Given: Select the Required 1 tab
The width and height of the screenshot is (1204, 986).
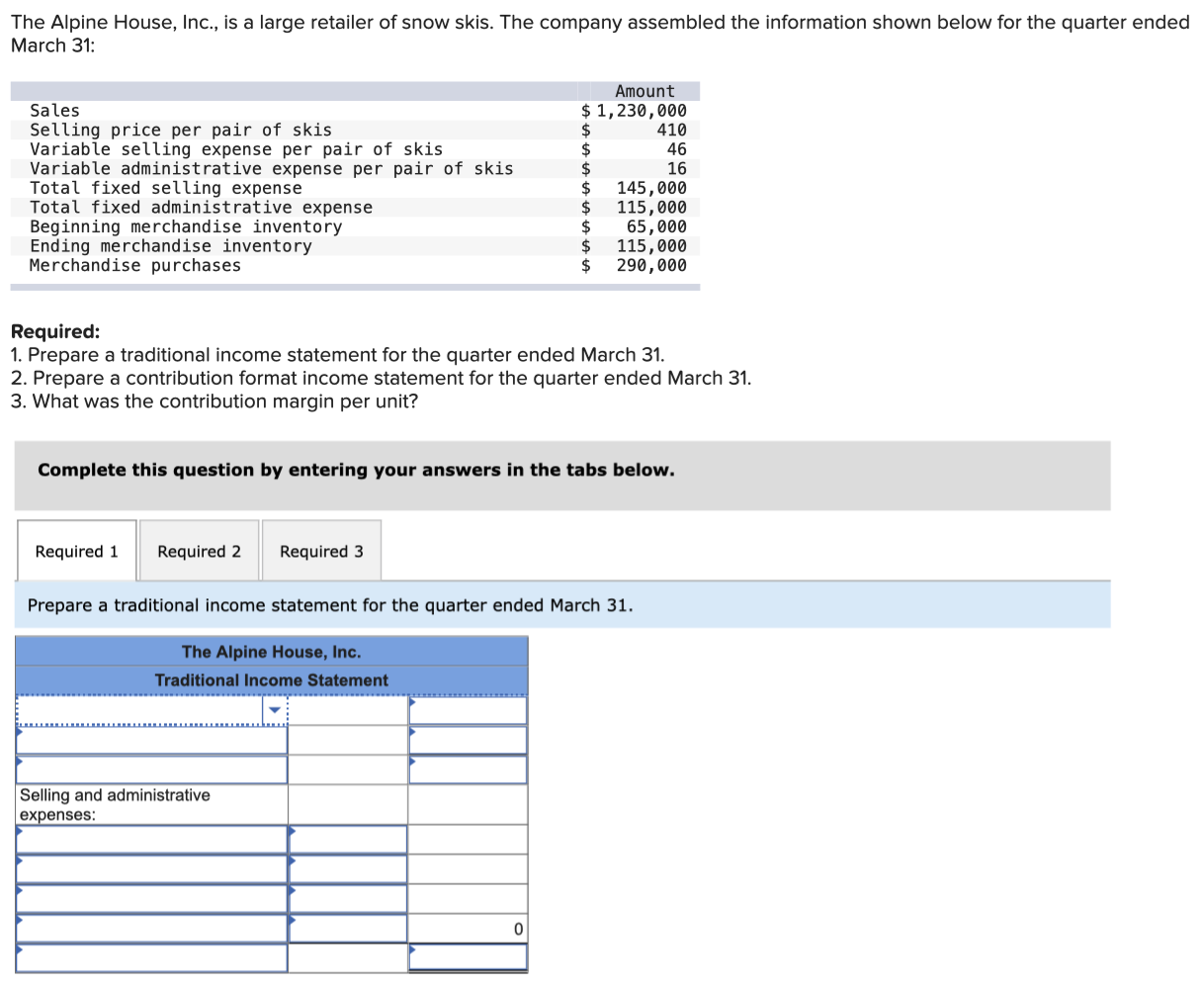Looking at the screenshot, I should click(x=75, y=551).
